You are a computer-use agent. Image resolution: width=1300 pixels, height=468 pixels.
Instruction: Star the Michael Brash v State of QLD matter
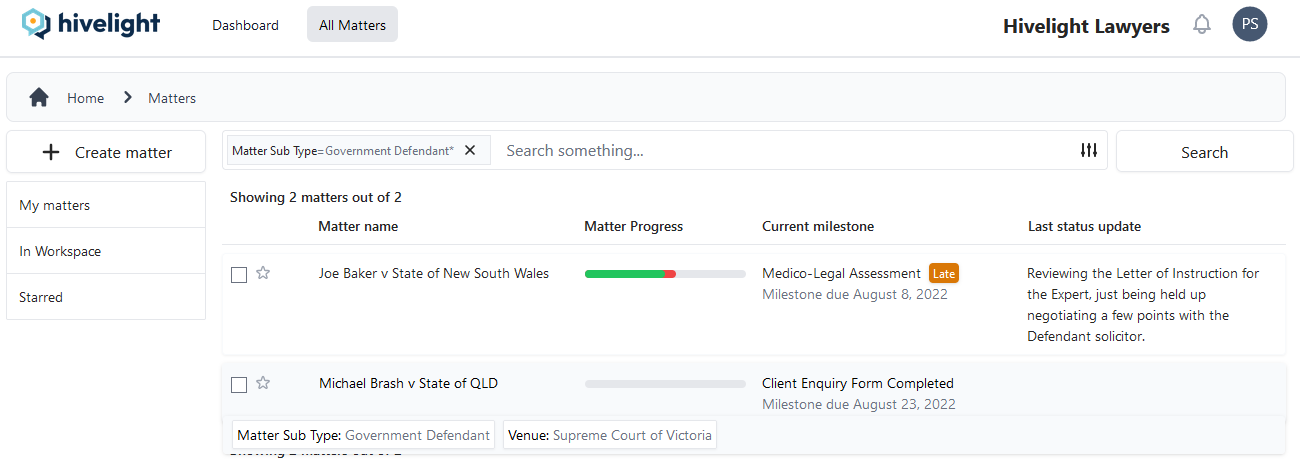[x=263, y=383]
